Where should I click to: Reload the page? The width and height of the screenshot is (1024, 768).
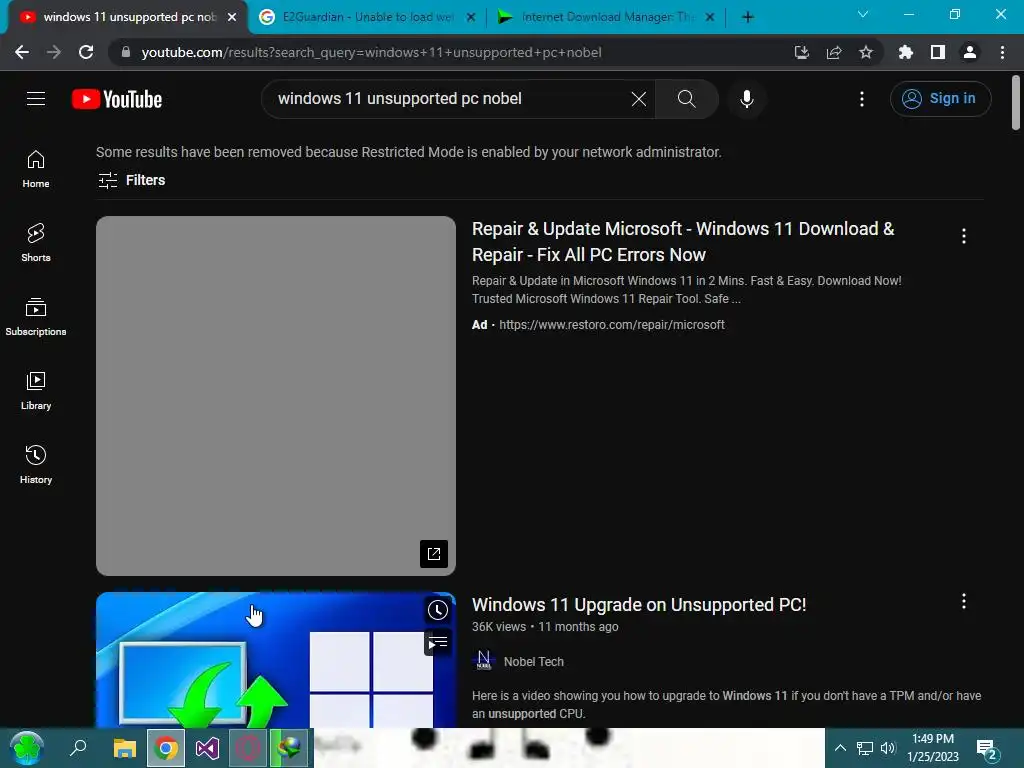[x=86, y=52]
